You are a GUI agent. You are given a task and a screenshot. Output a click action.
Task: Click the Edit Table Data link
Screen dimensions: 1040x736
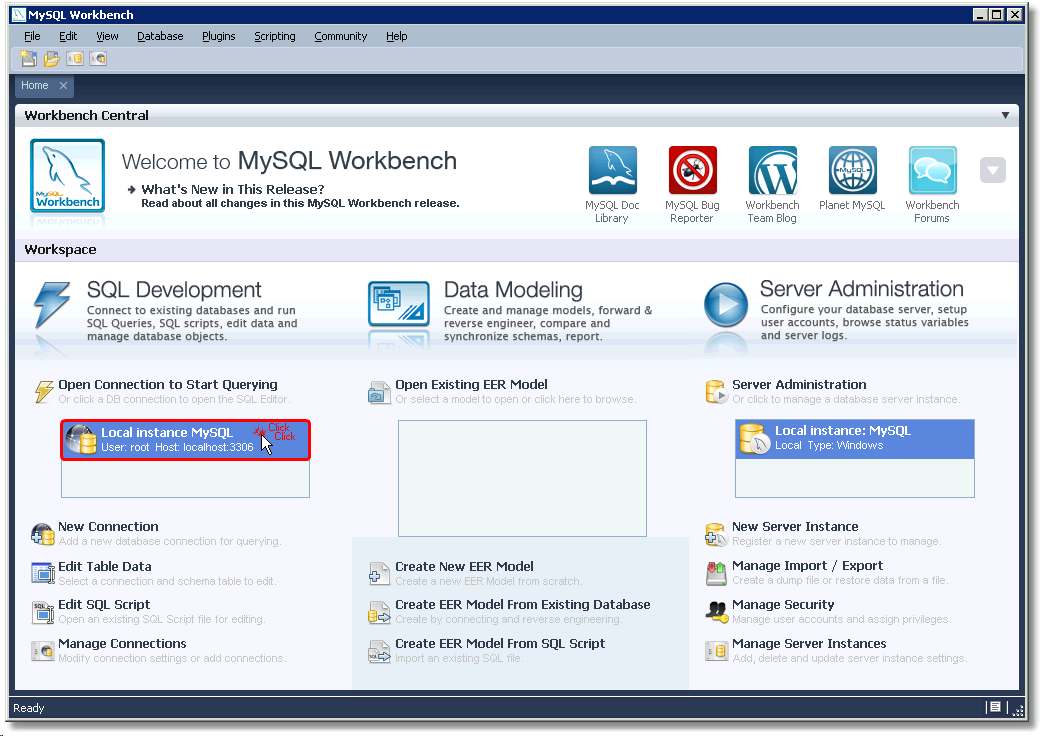coord(105,566)
